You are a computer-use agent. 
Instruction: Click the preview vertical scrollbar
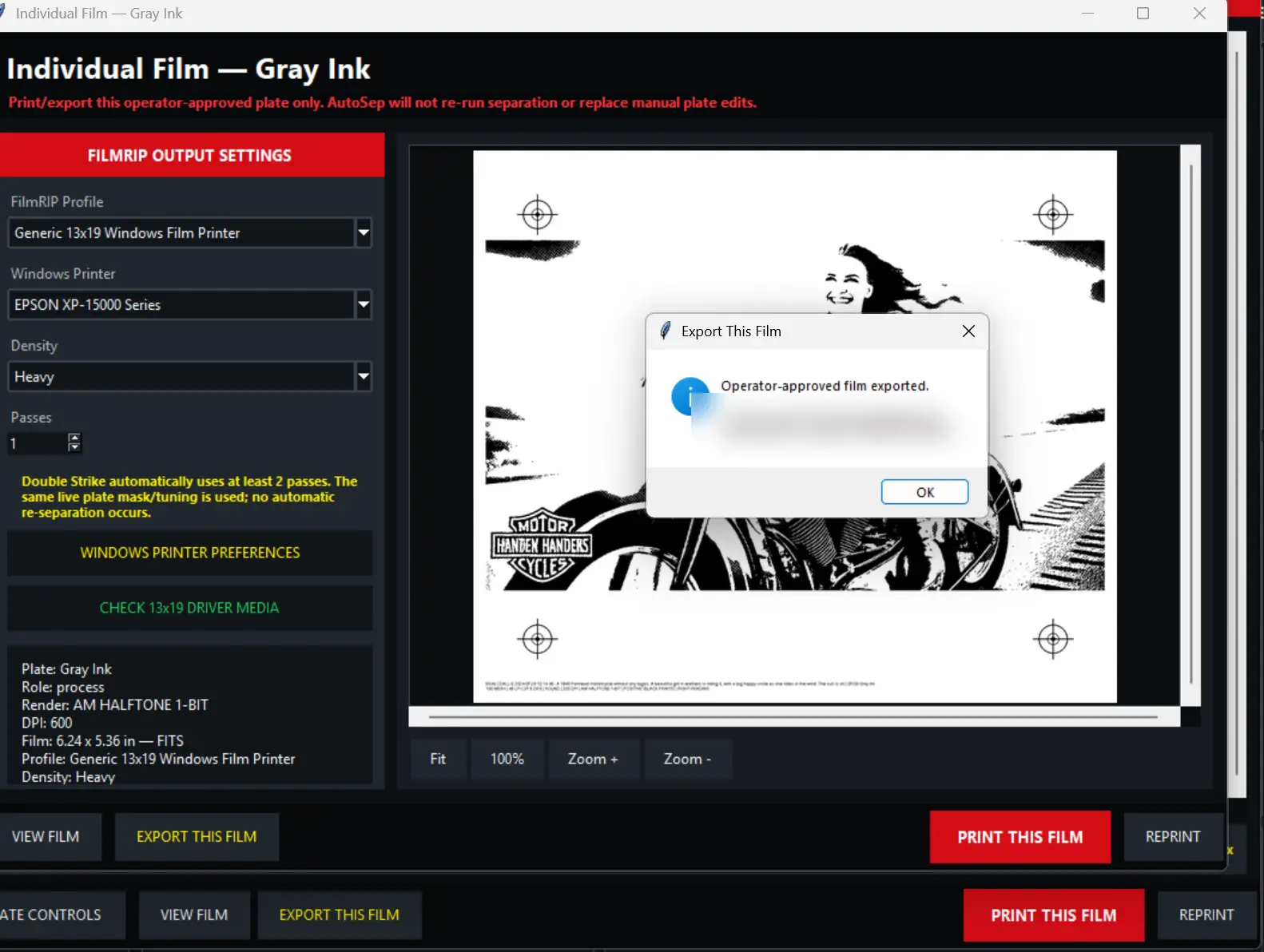tap(1190, 425)
